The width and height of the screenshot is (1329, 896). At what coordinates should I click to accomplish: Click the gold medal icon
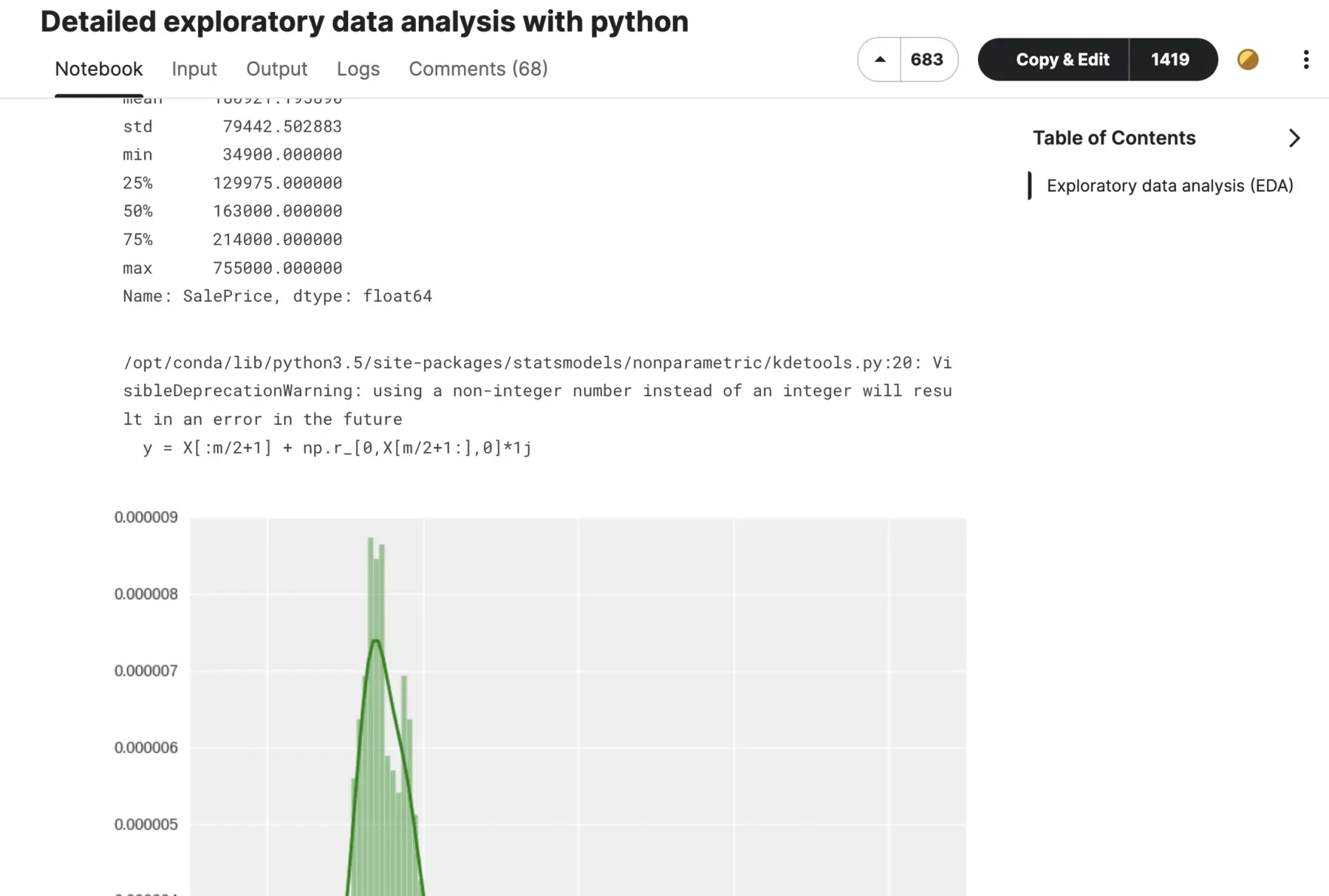pyautogui.click(x=1248, y=60)
